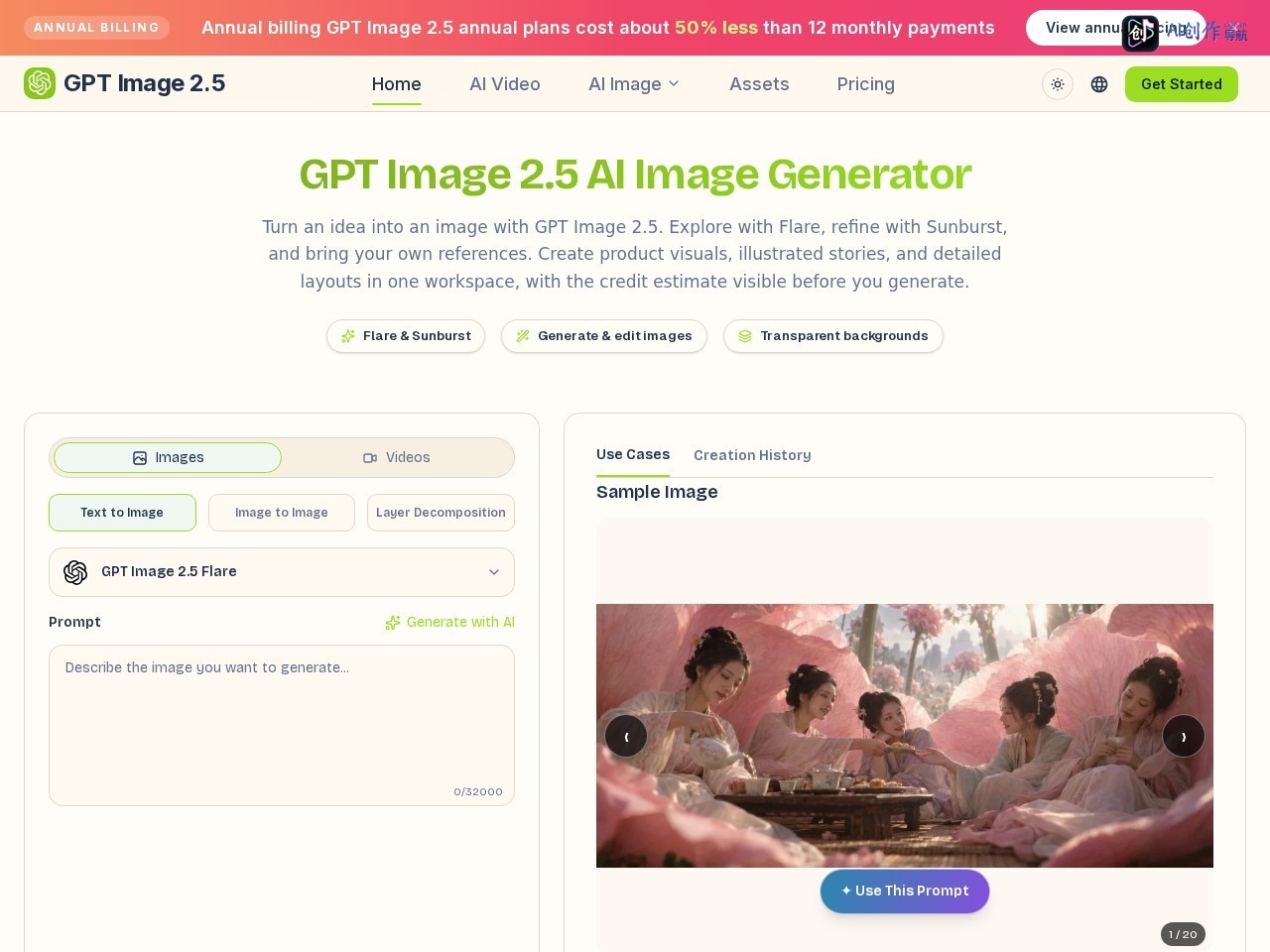Viewport: 1270px width, 952px height.
Task: Click the Generate & edit images pill
Action: (x=604, y=336)
